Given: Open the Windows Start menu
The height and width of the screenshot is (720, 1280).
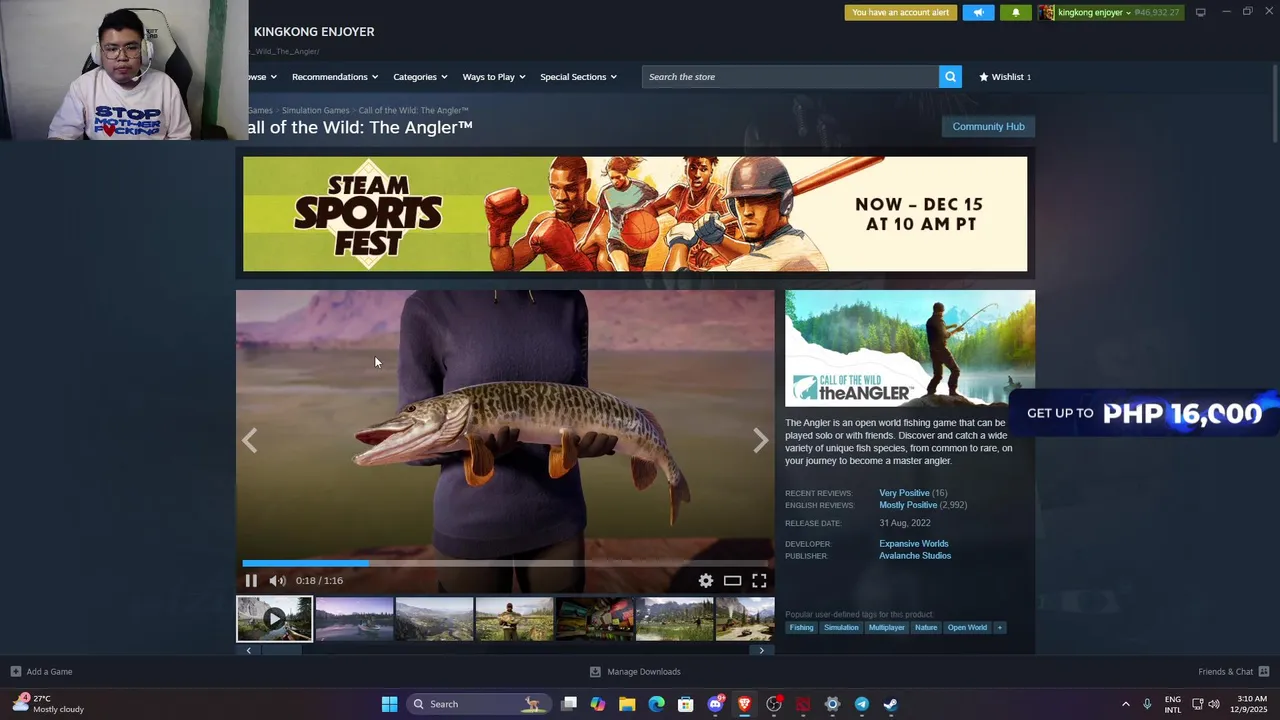Looking at the screenshot, I should (389, 704).
